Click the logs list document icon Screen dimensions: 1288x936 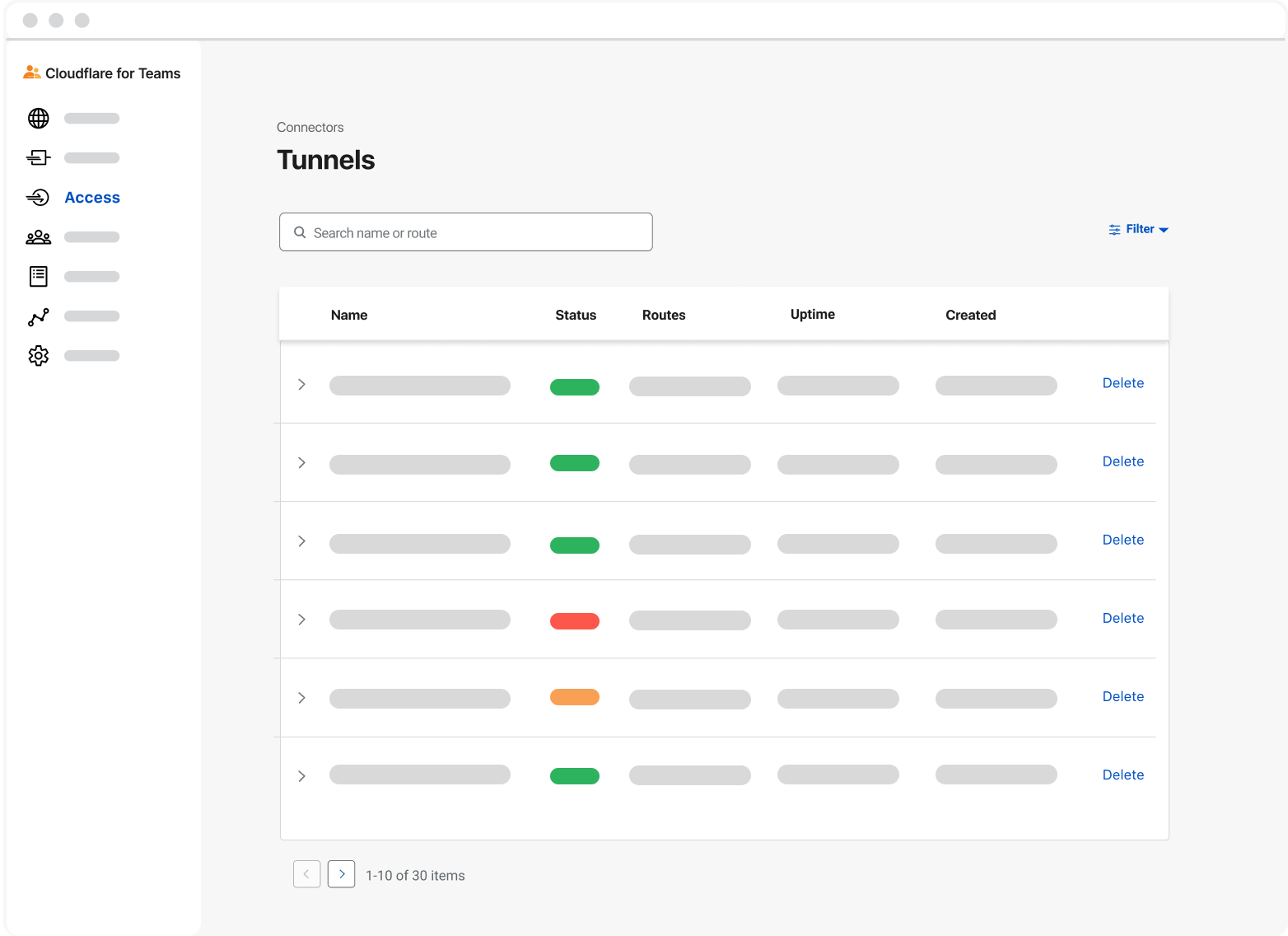click(39, 277)
